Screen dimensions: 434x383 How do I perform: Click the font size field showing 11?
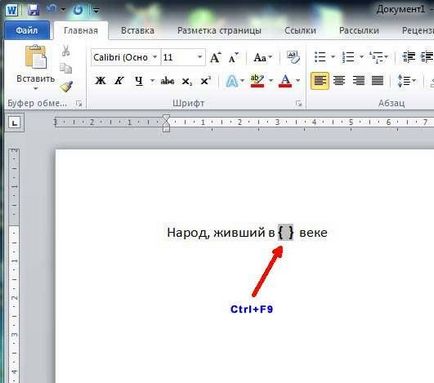click(x=178, y=57)
